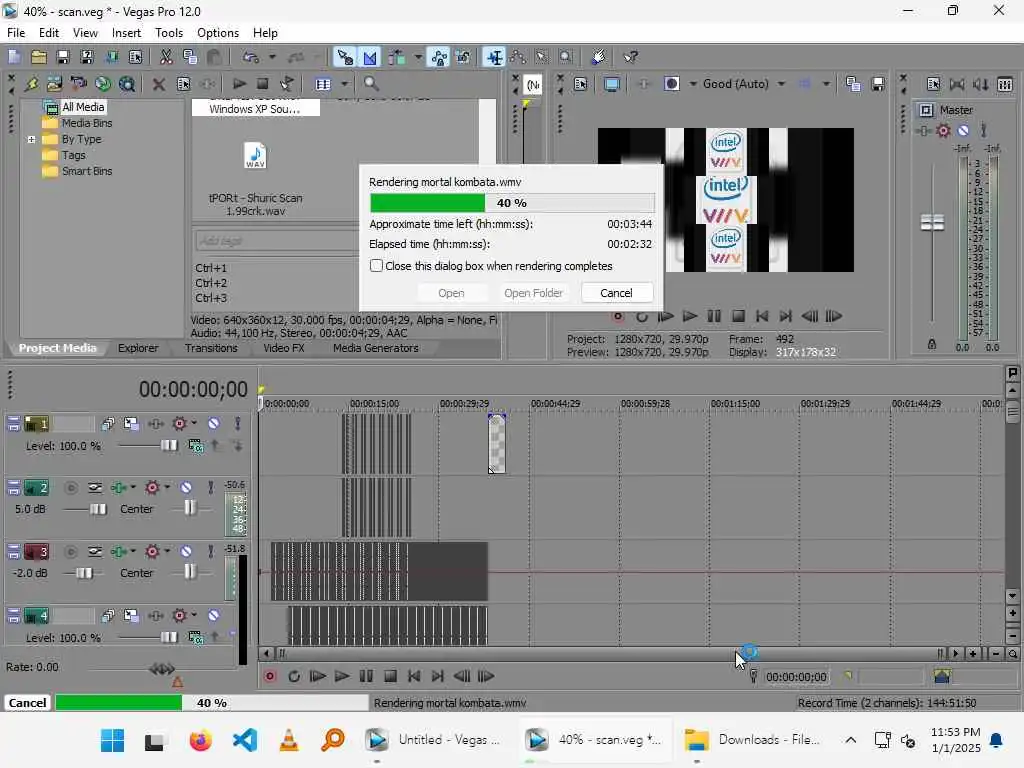Switch to the Transitions tab
This screenshot has height=768, width=1024.
coord(211,348)
